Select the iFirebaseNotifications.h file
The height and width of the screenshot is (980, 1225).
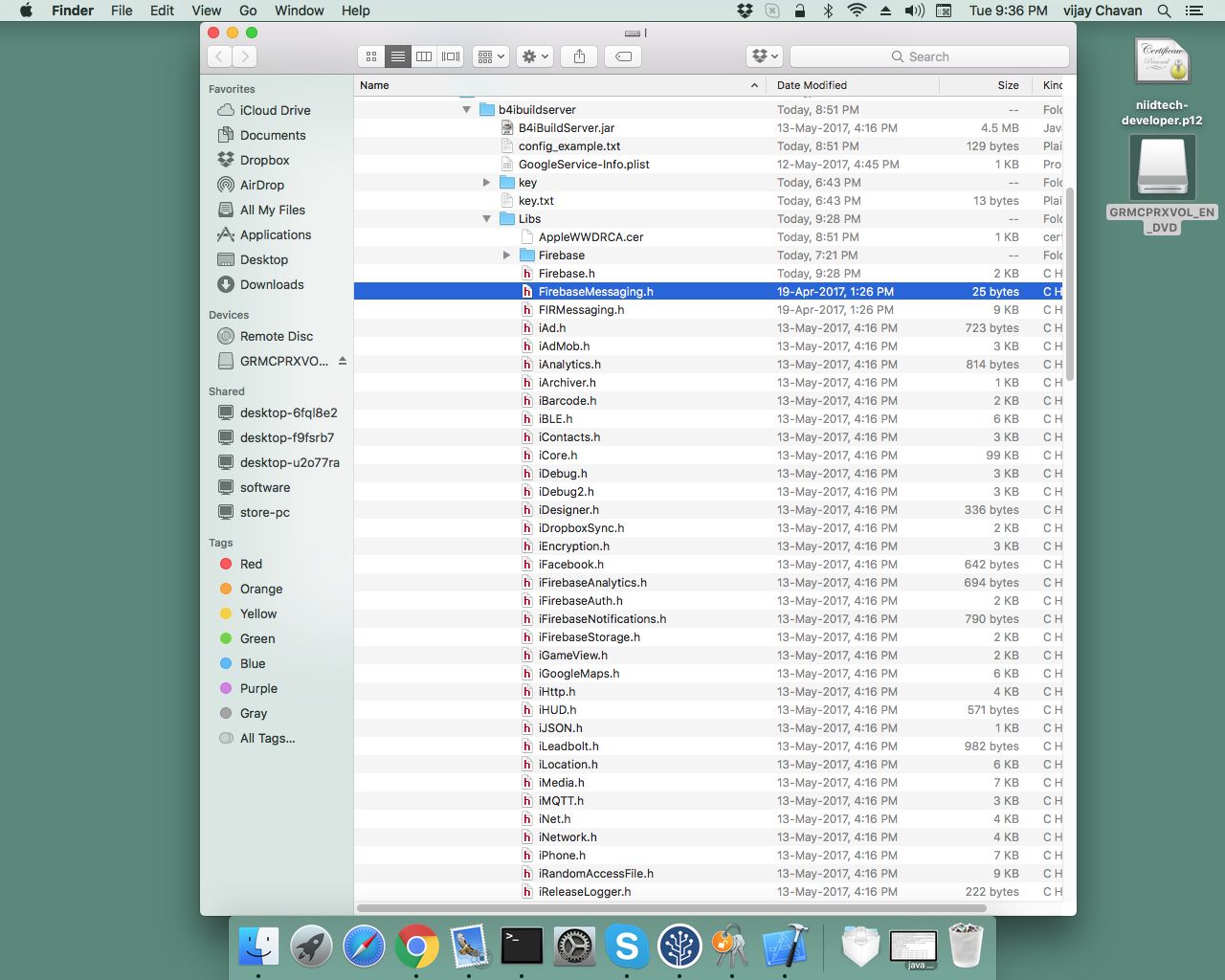tap(602, 619)
